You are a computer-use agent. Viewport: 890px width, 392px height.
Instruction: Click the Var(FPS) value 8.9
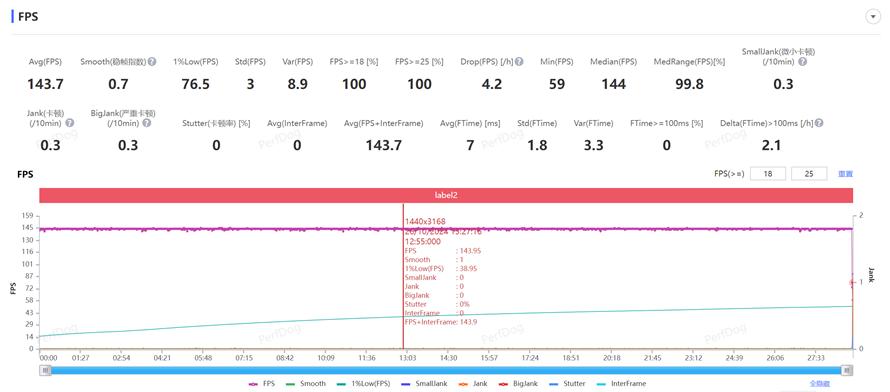click(x=297, y=85)
